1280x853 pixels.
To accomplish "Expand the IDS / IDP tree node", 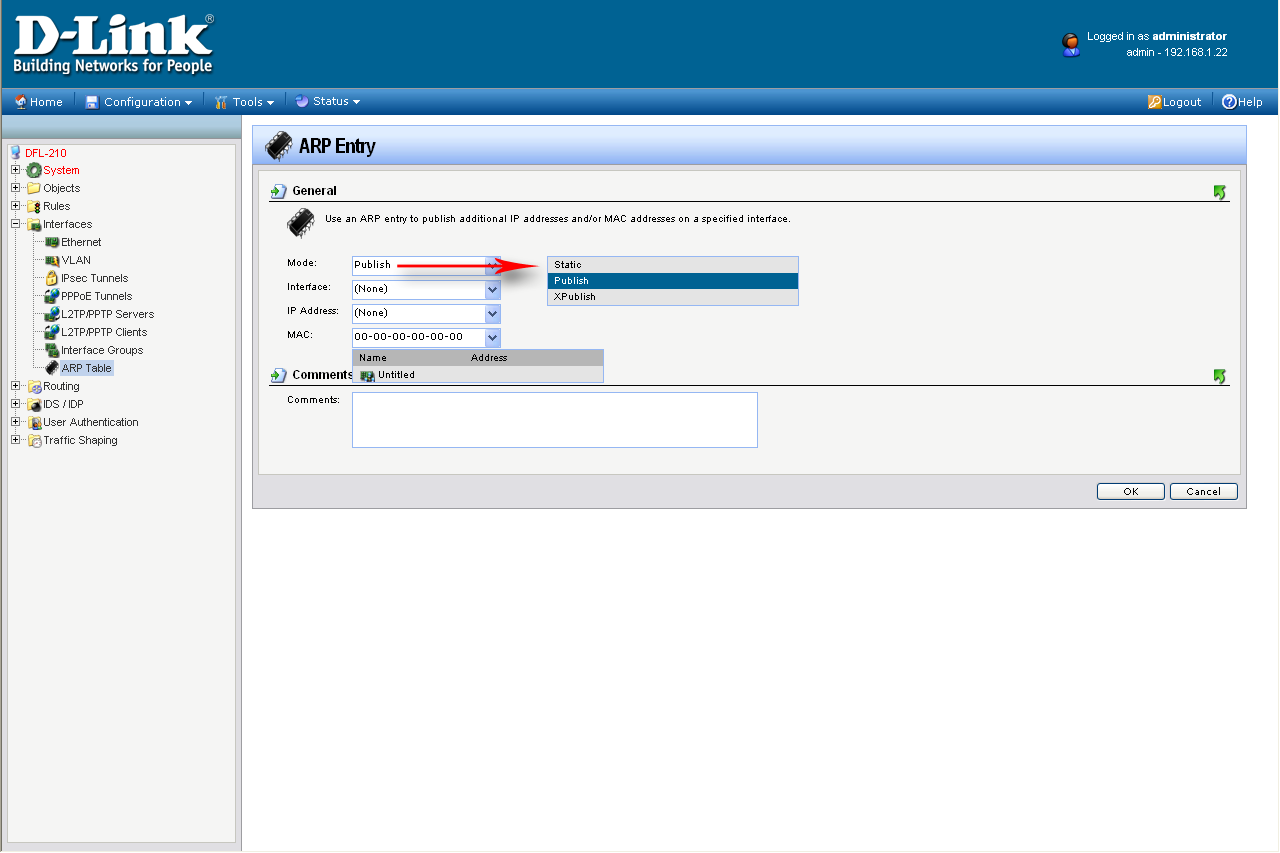I will click(15, 404).
